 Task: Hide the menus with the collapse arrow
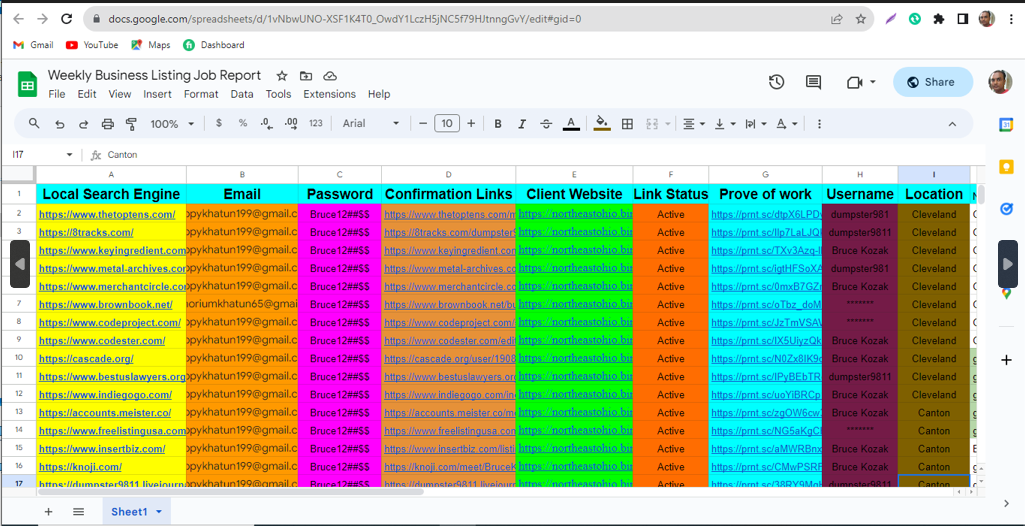coord(952,123)
